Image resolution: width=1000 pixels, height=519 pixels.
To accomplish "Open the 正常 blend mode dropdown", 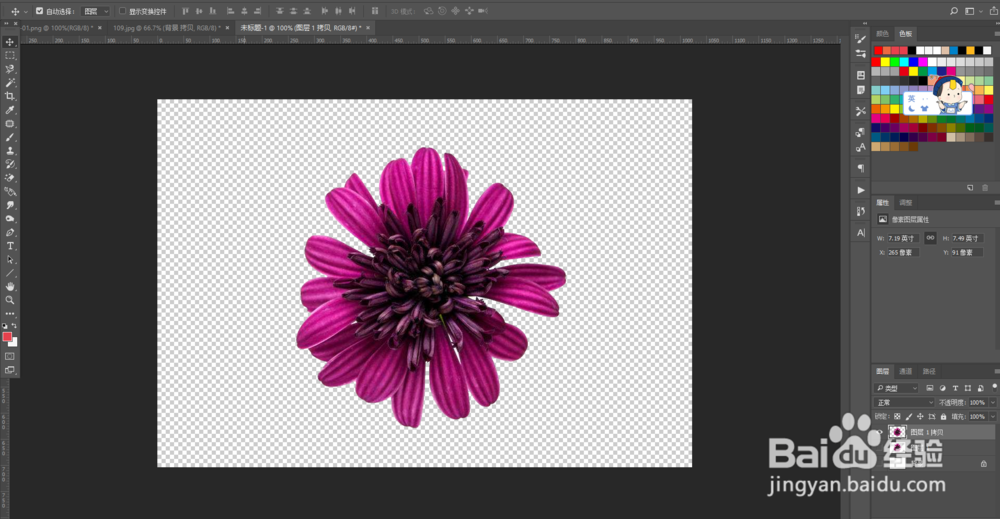I will click(x=904, y=402).
